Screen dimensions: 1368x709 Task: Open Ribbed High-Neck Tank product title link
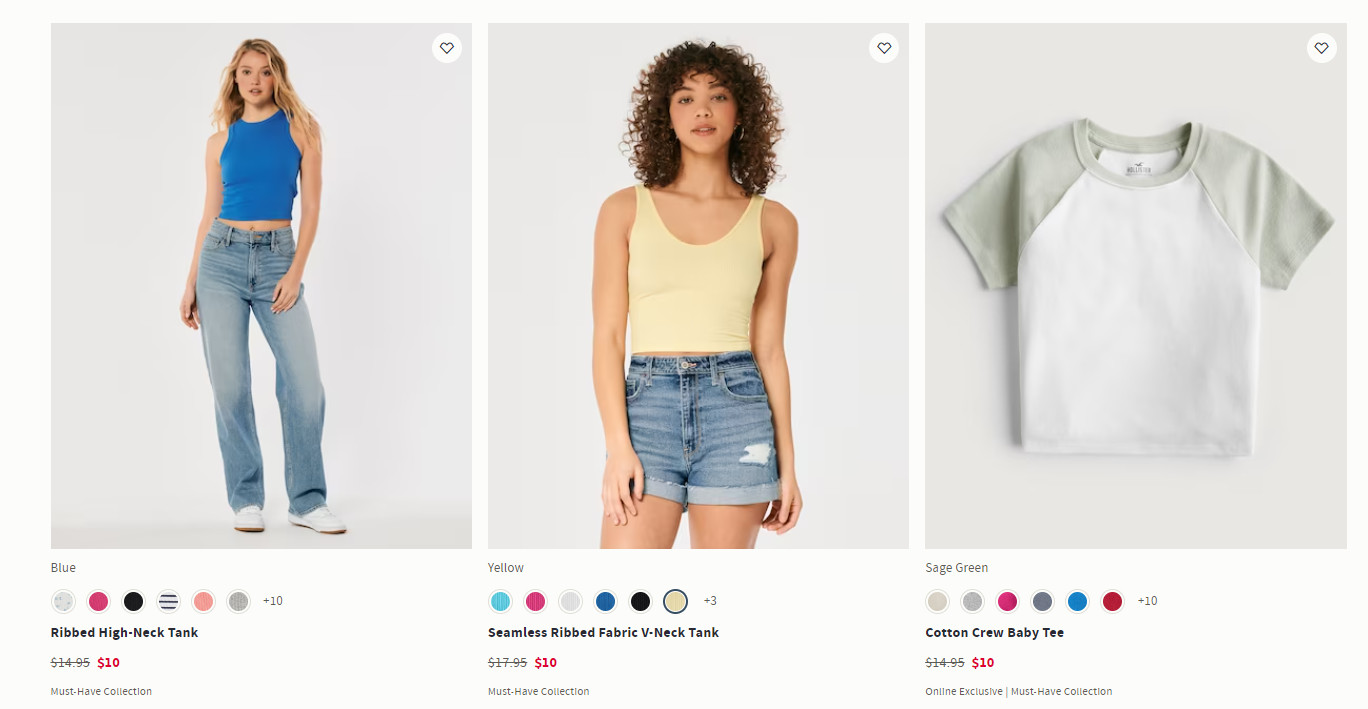click(x=124, y=632)
